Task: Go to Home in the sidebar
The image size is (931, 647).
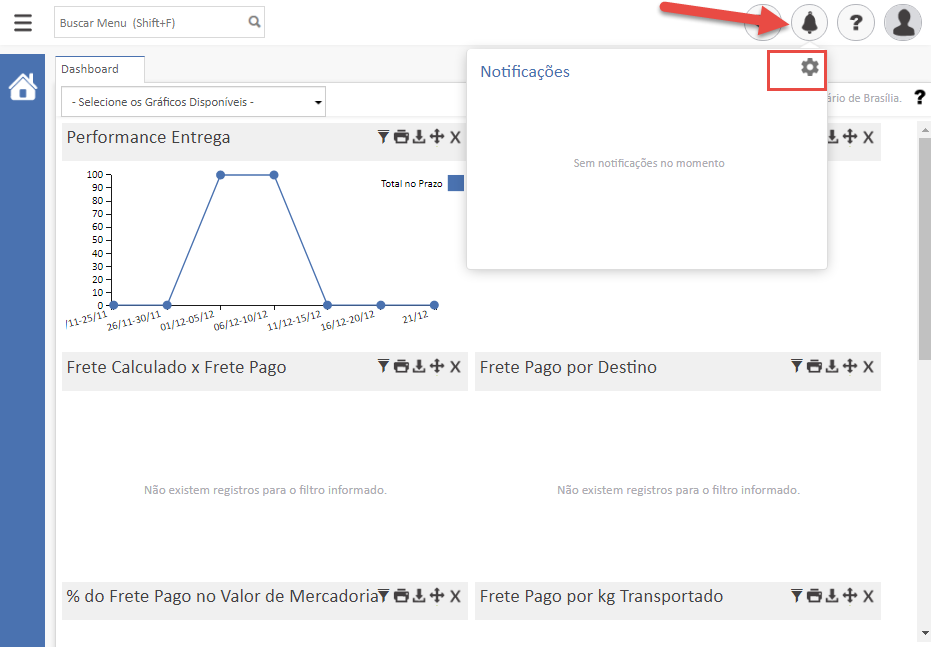Action: [22, 88]
